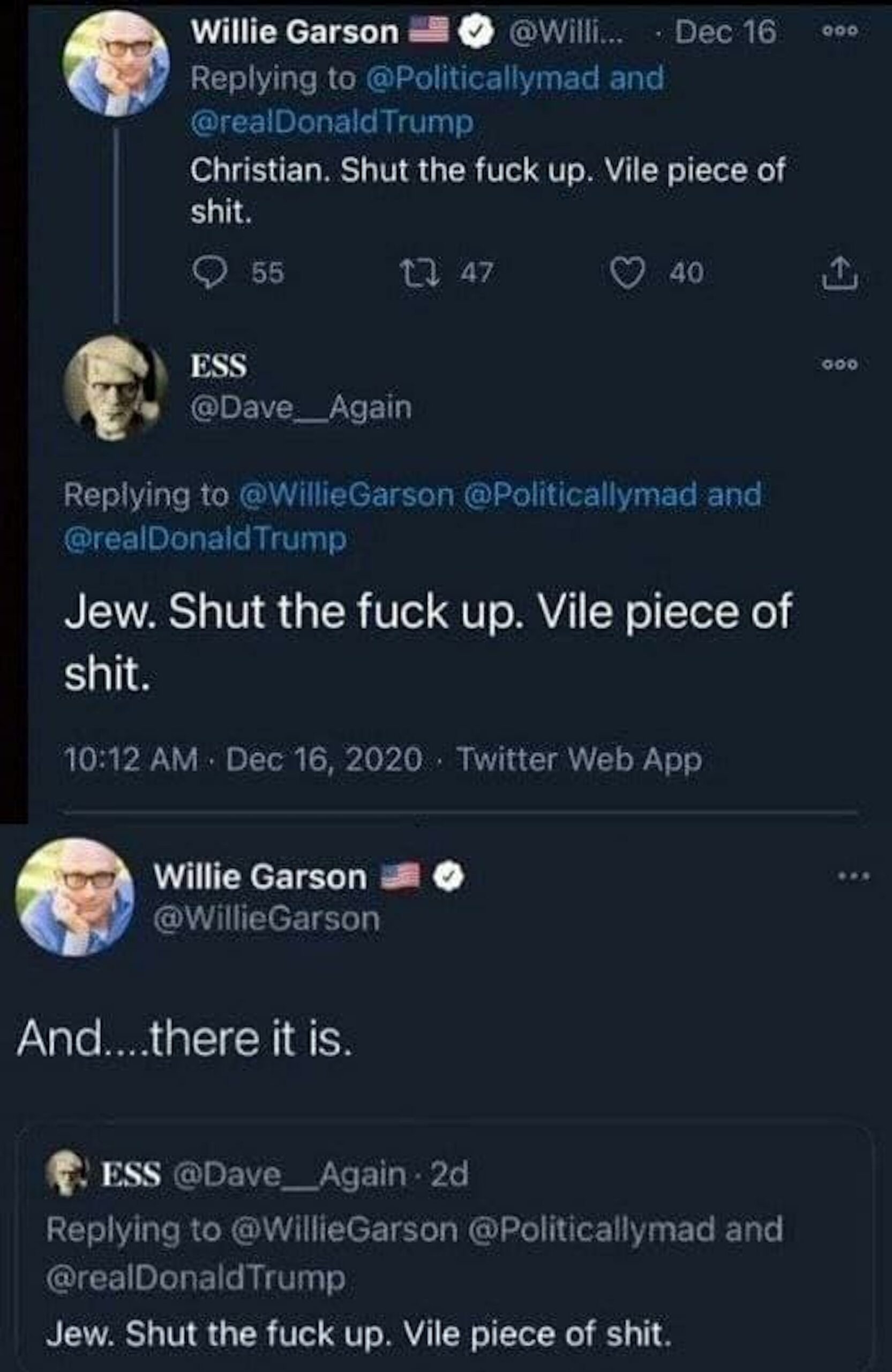Open Willie Garson's avatar in bottom tweet

click(76, 897)
